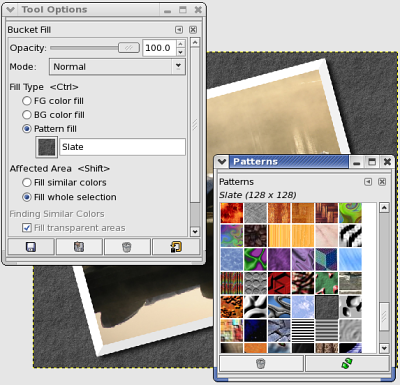Click the Slate pattern name field
This screenshot has width=400, height=385.
tap(122, 147)
